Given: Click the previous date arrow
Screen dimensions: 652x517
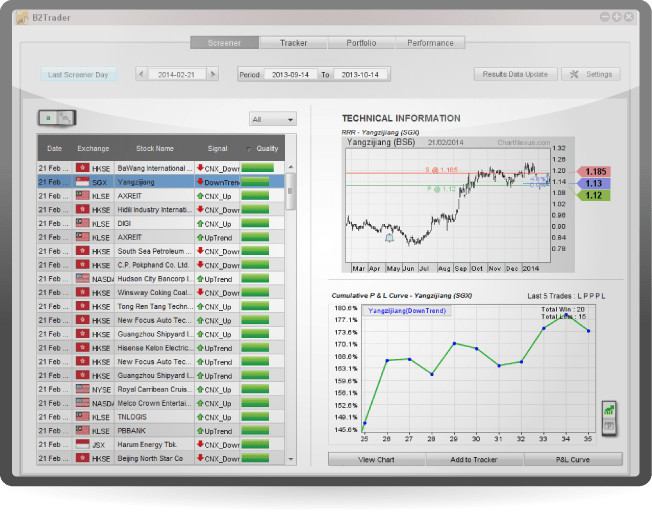Looking at the screenshot, I should click(x=141, y=75).
